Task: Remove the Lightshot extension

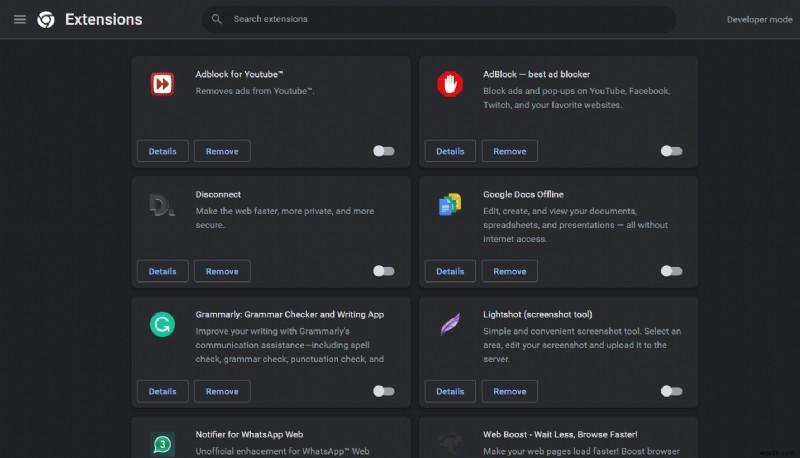Action: 510,391
